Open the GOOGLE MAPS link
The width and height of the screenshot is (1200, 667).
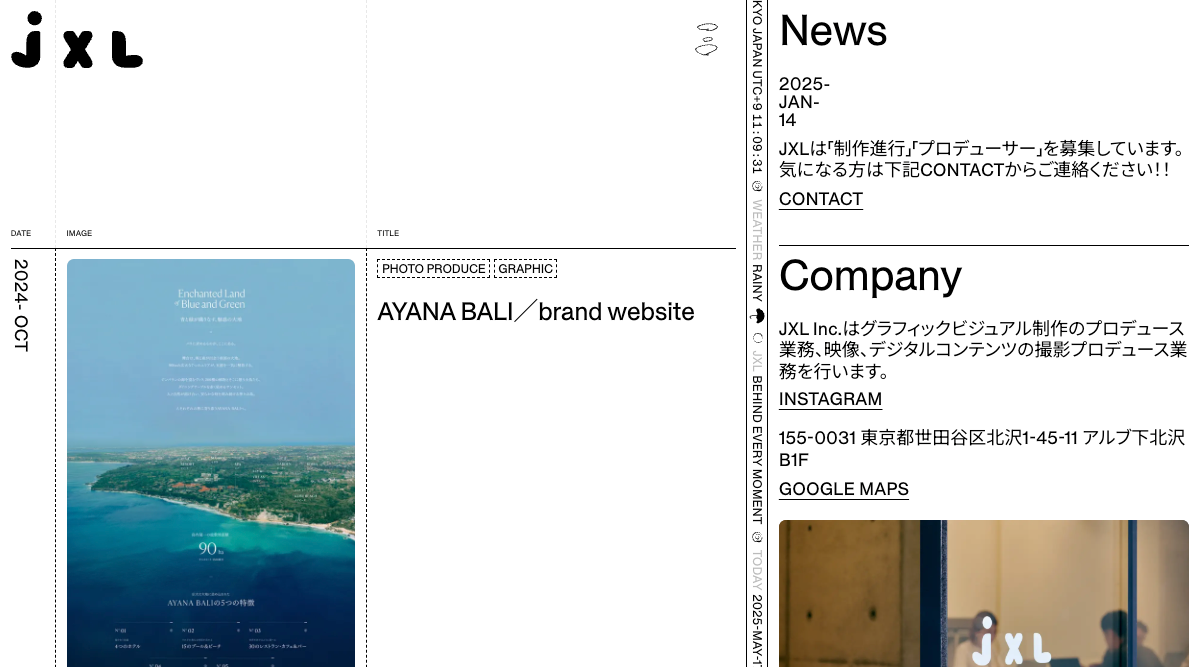coord(844,489)
